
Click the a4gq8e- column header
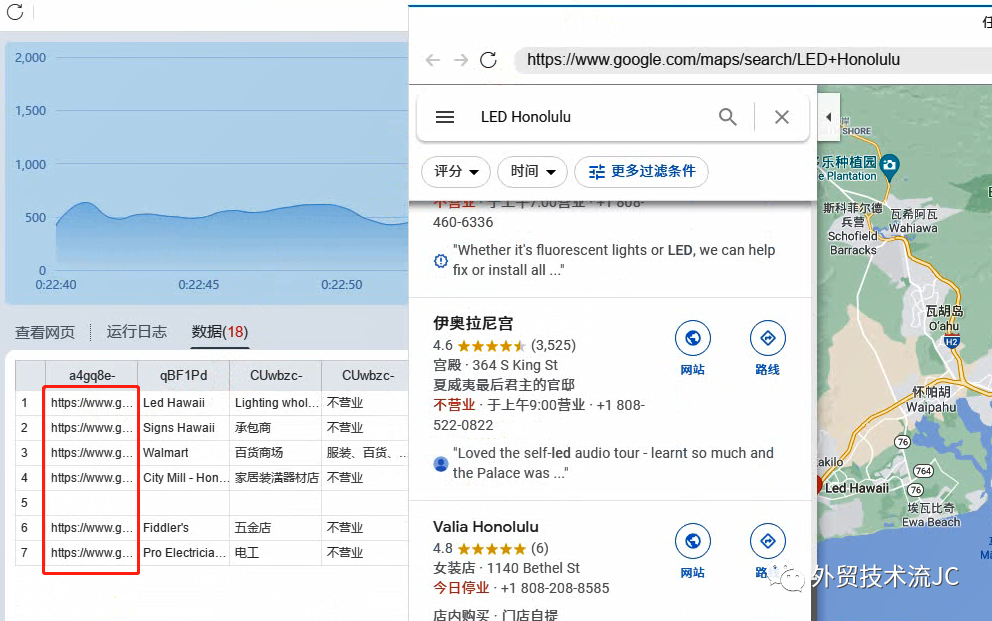pyautogui.click(x=92, y=376)
